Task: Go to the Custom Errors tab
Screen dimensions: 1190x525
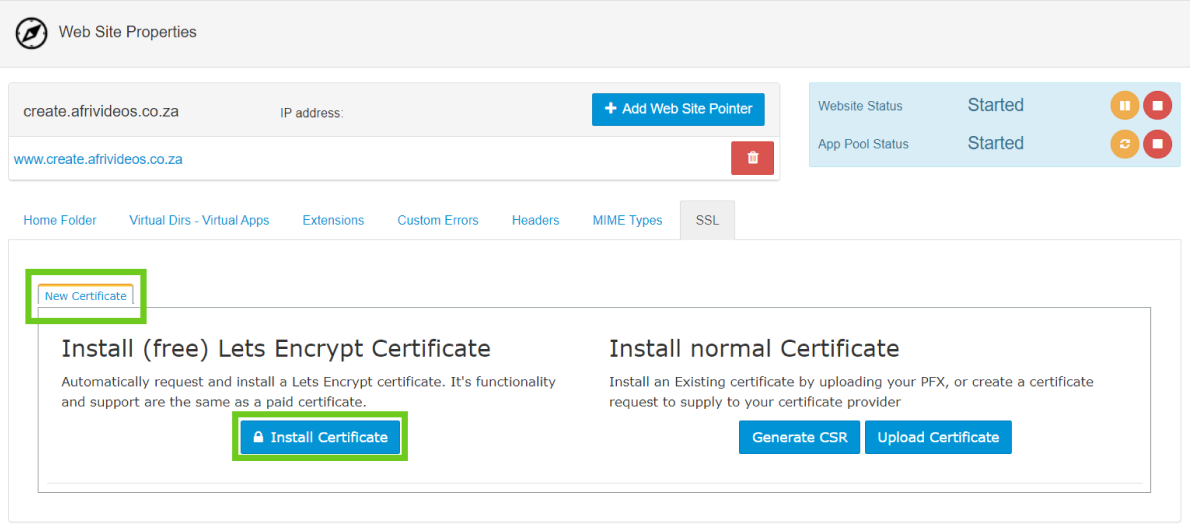Action: click(x=438, y=220)
